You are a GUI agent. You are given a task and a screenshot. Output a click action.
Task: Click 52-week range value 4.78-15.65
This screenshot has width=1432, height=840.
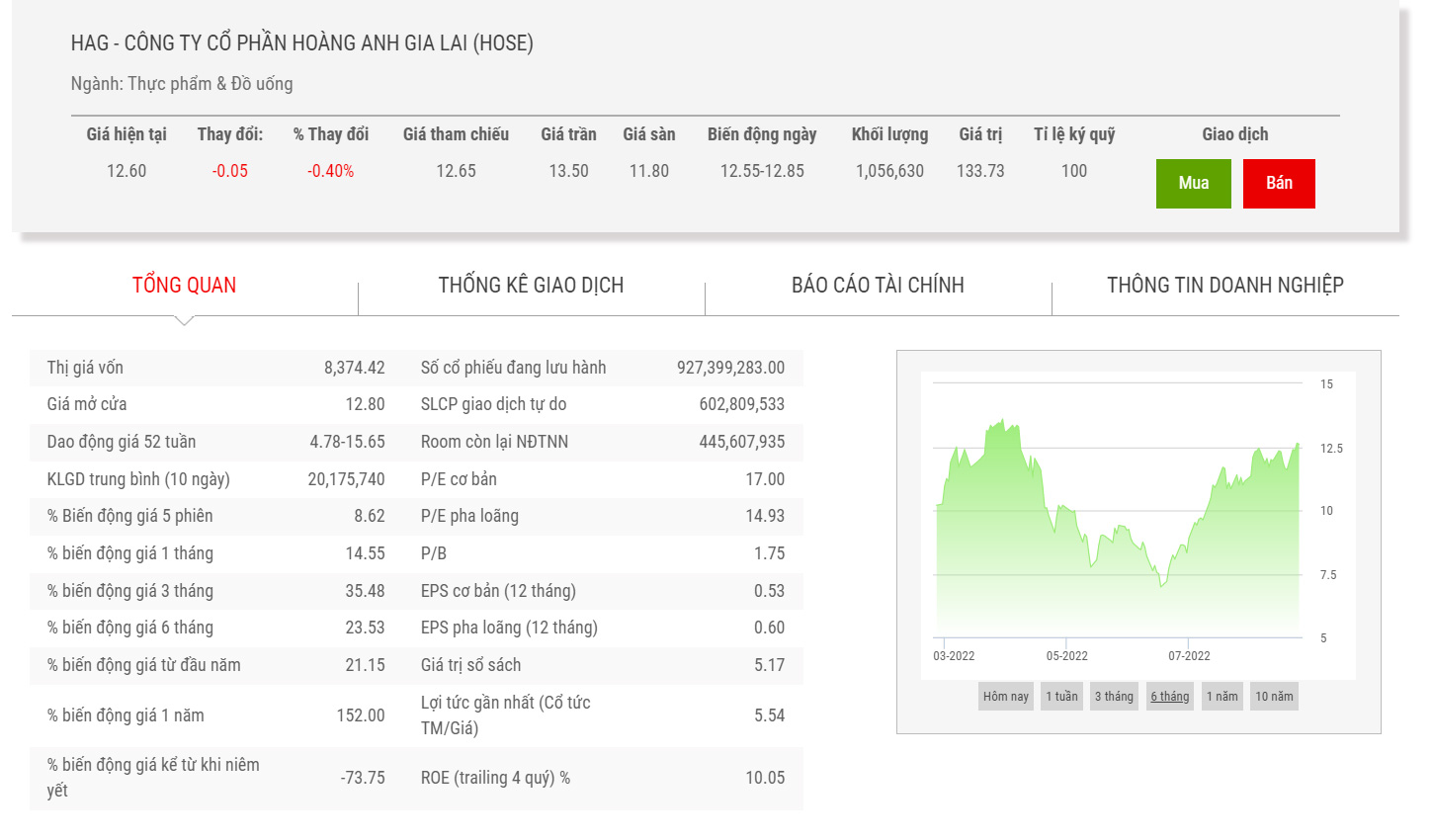[347, 442]
